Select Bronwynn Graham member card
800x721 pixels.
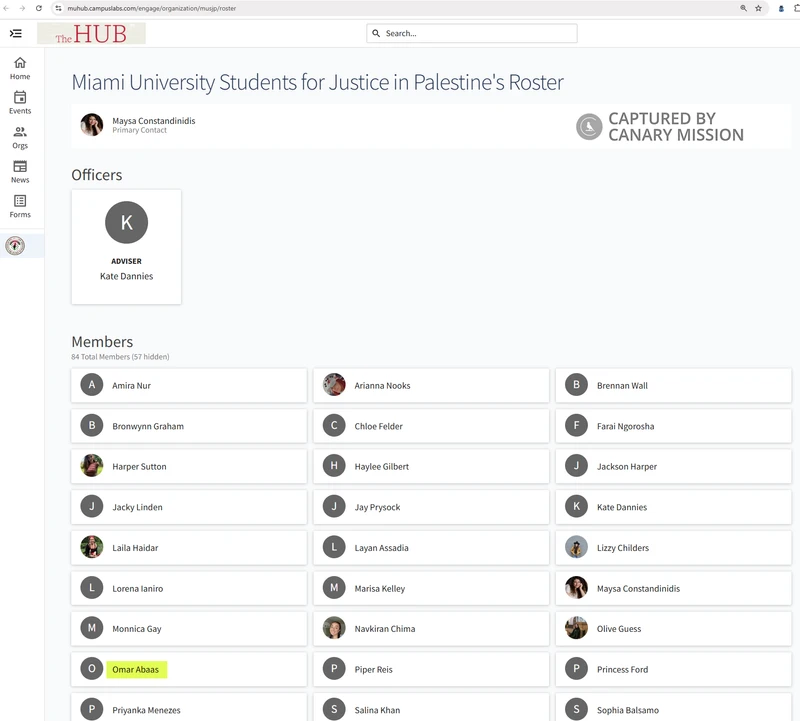pos(189,426)
